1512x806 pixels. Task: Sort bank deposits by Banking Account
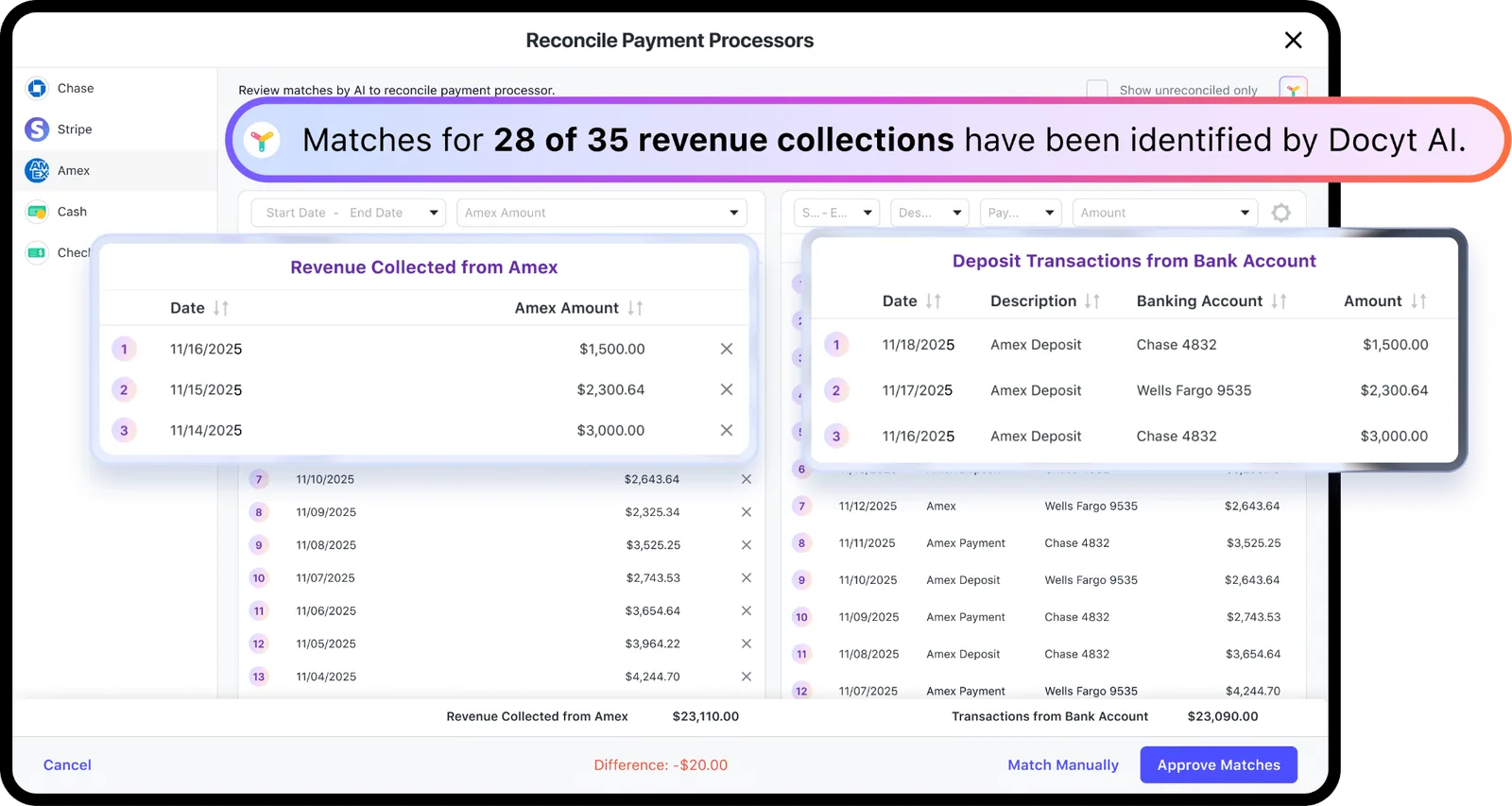coord(1280,300)
